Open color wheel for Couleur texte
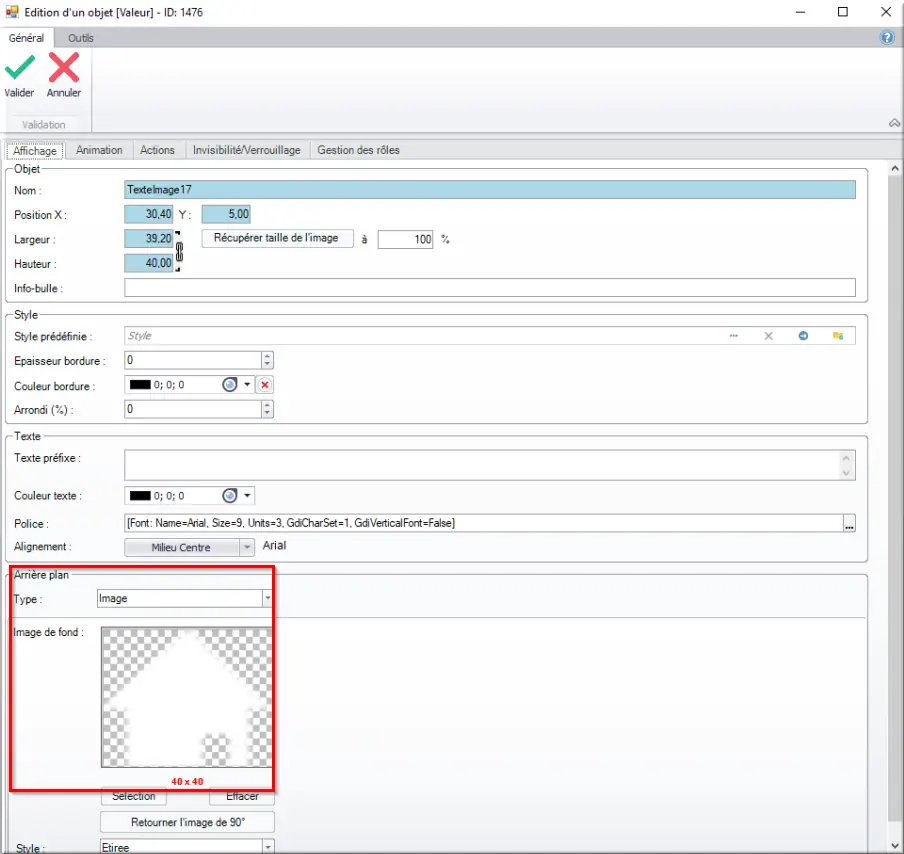904x854 pixels. 229,495
